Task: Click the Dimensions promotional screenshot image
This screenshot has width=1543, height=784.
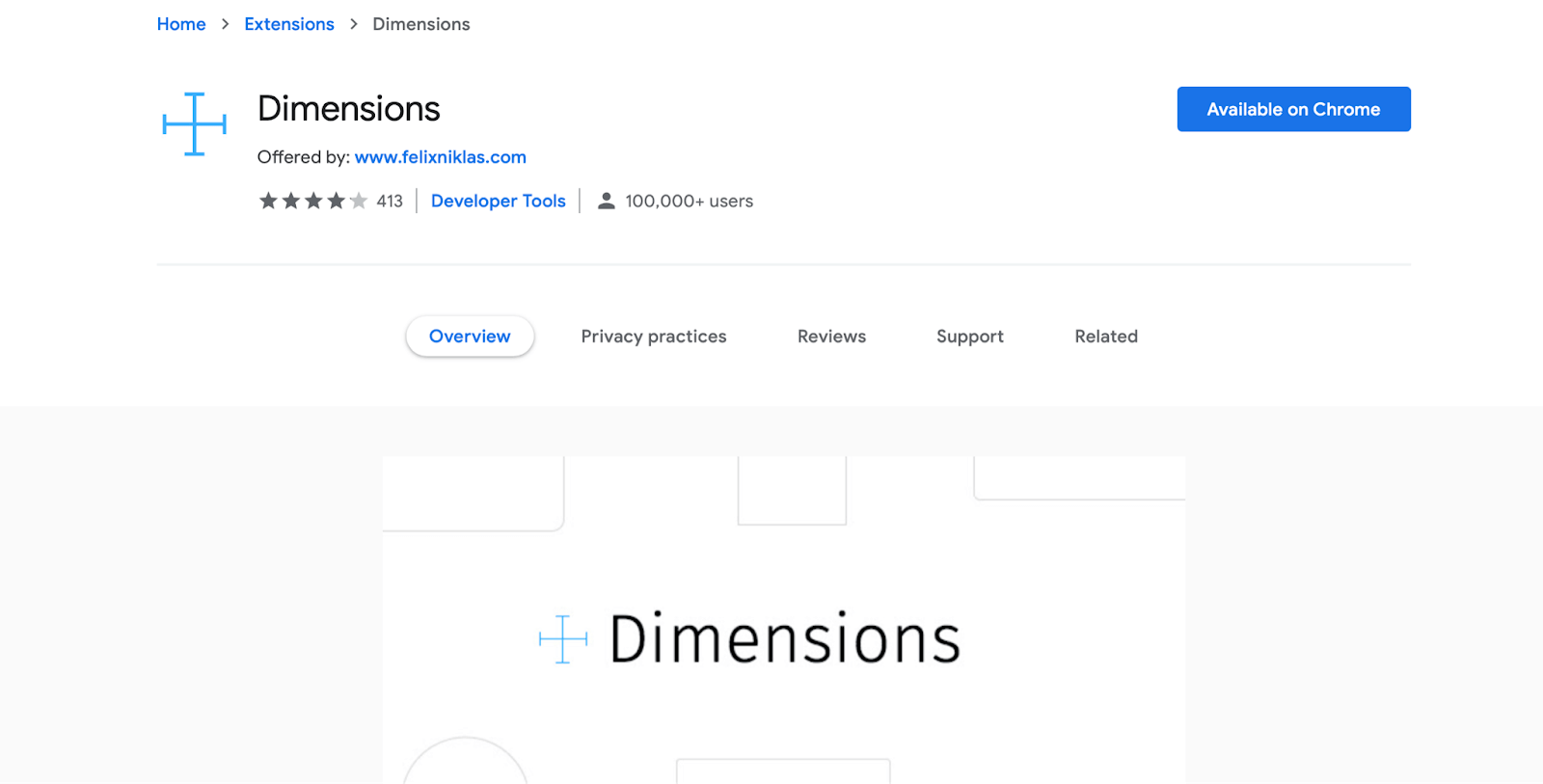Action: (784, 619)
